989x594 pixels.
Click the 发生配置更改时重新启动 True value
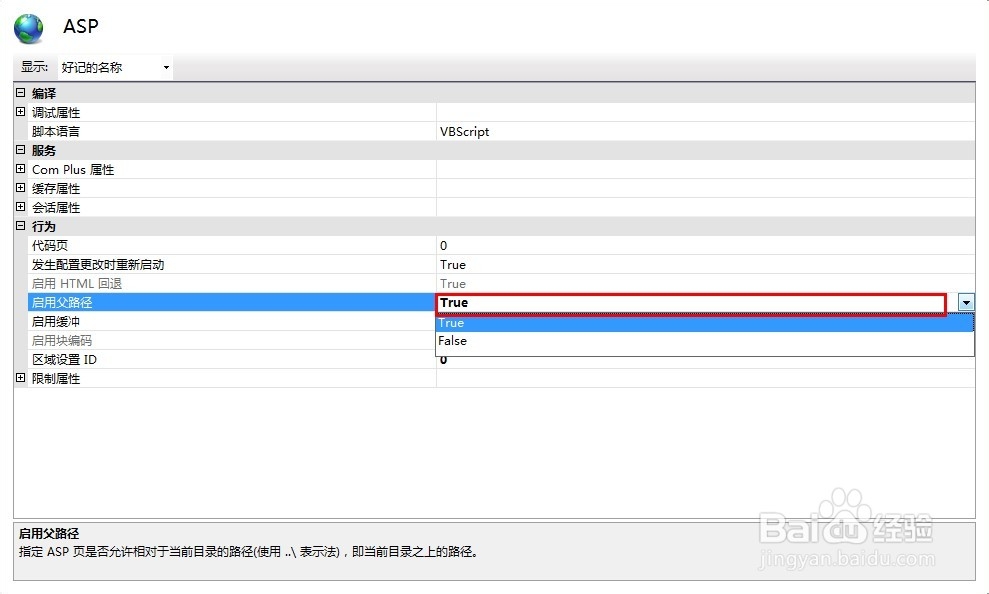[453, 265]
